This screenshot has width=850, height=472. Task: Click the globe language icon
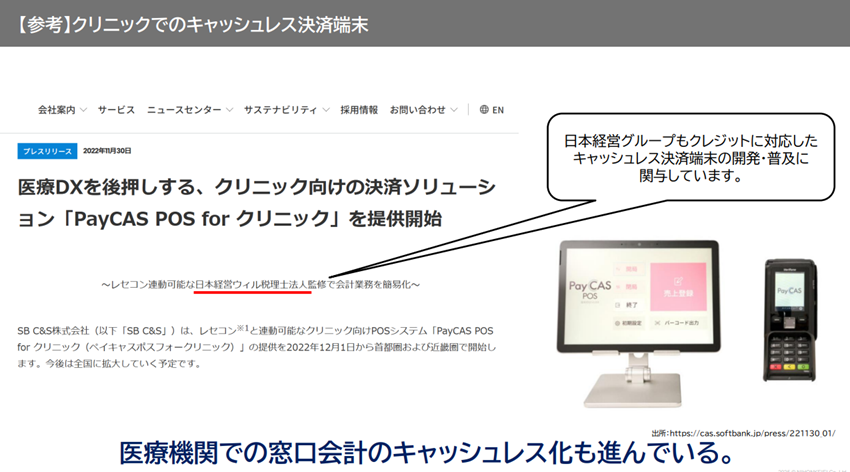(x=484, y=109)
